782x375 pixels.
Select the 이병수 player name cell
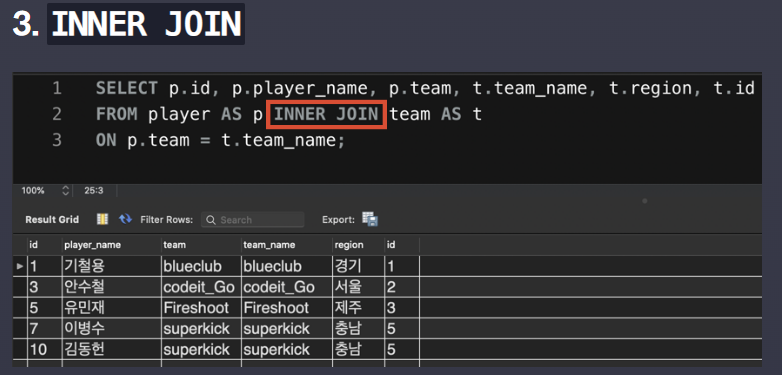[111, 329]
